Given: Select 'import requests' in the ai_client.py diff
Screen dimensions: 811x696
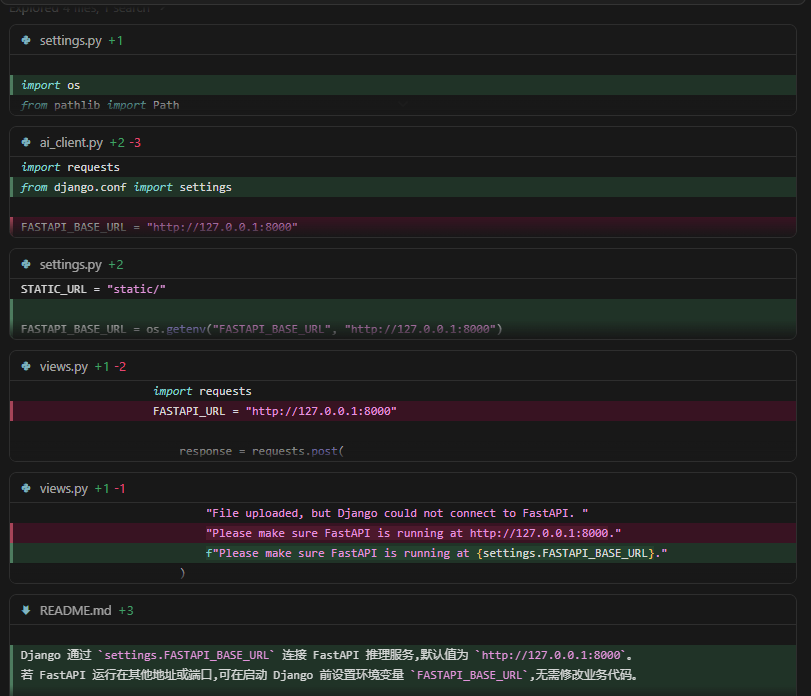Looking at the screenshot, I should (403, 167).
